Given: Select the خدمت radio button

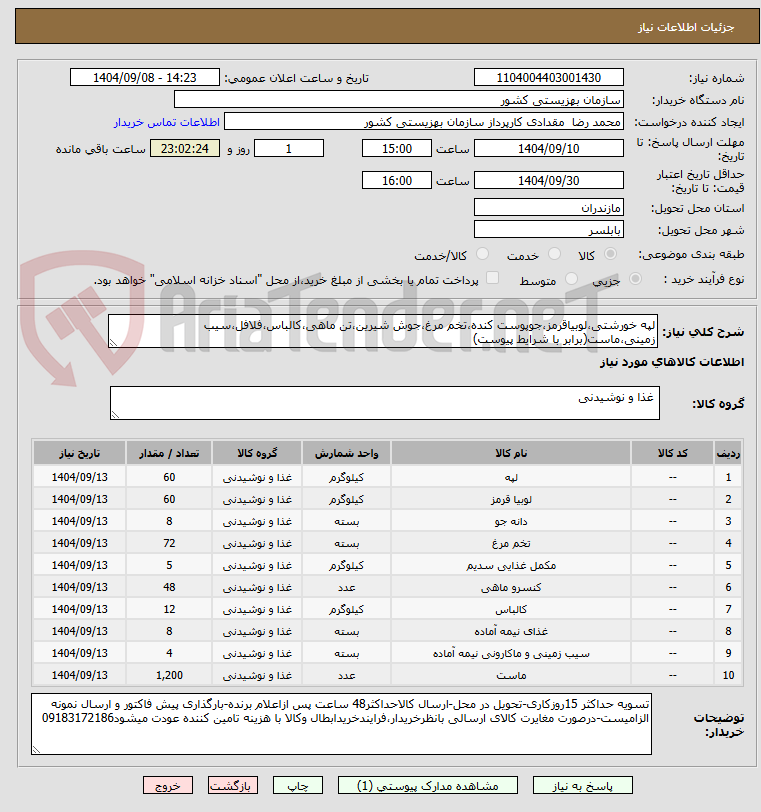Looking at the screenshot, I should pos(554,254).
